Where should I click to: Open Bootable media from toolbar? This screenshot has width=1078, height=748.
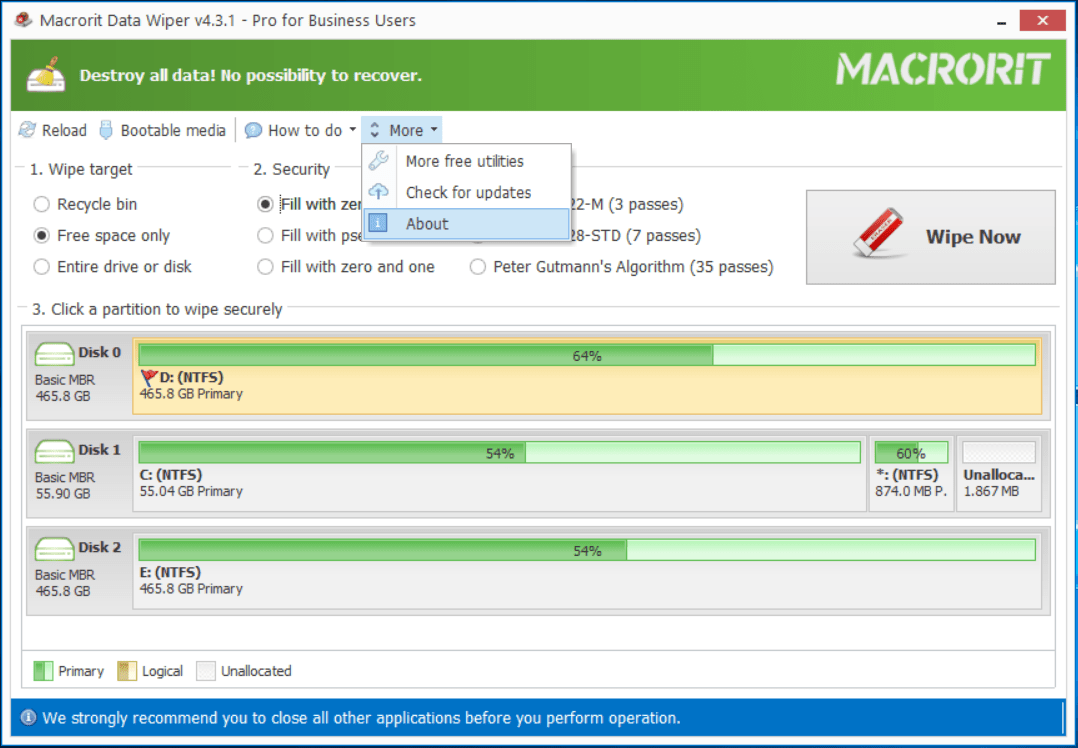click(172, 130)
